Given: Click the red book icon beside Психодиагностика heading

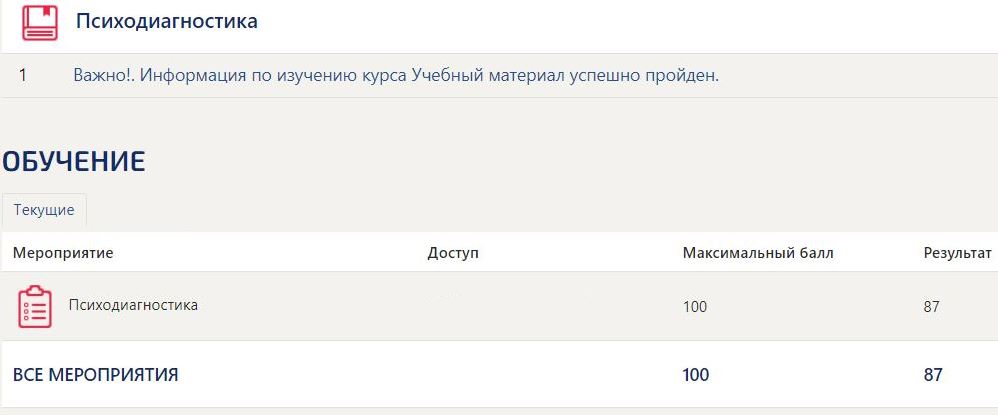Looking at the screenshot, I should coord(40,22).
